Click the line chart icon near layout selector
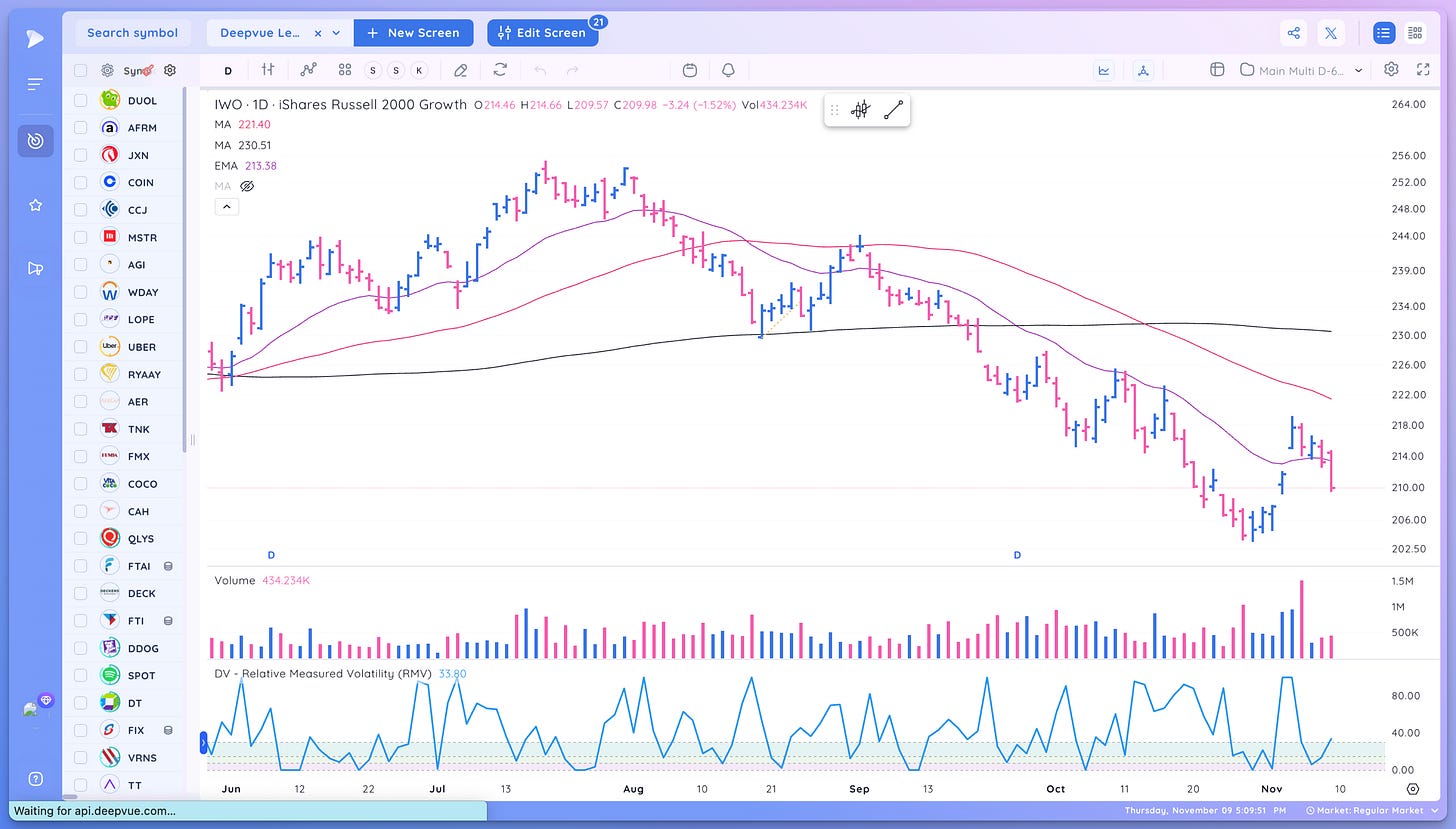 [x=1104, y=70]
